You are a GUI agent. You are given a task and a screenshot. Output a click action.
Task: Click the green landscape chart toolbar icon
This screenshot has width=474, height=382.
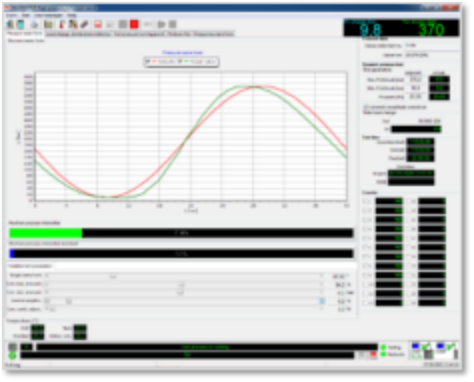[x=49, y=24]
